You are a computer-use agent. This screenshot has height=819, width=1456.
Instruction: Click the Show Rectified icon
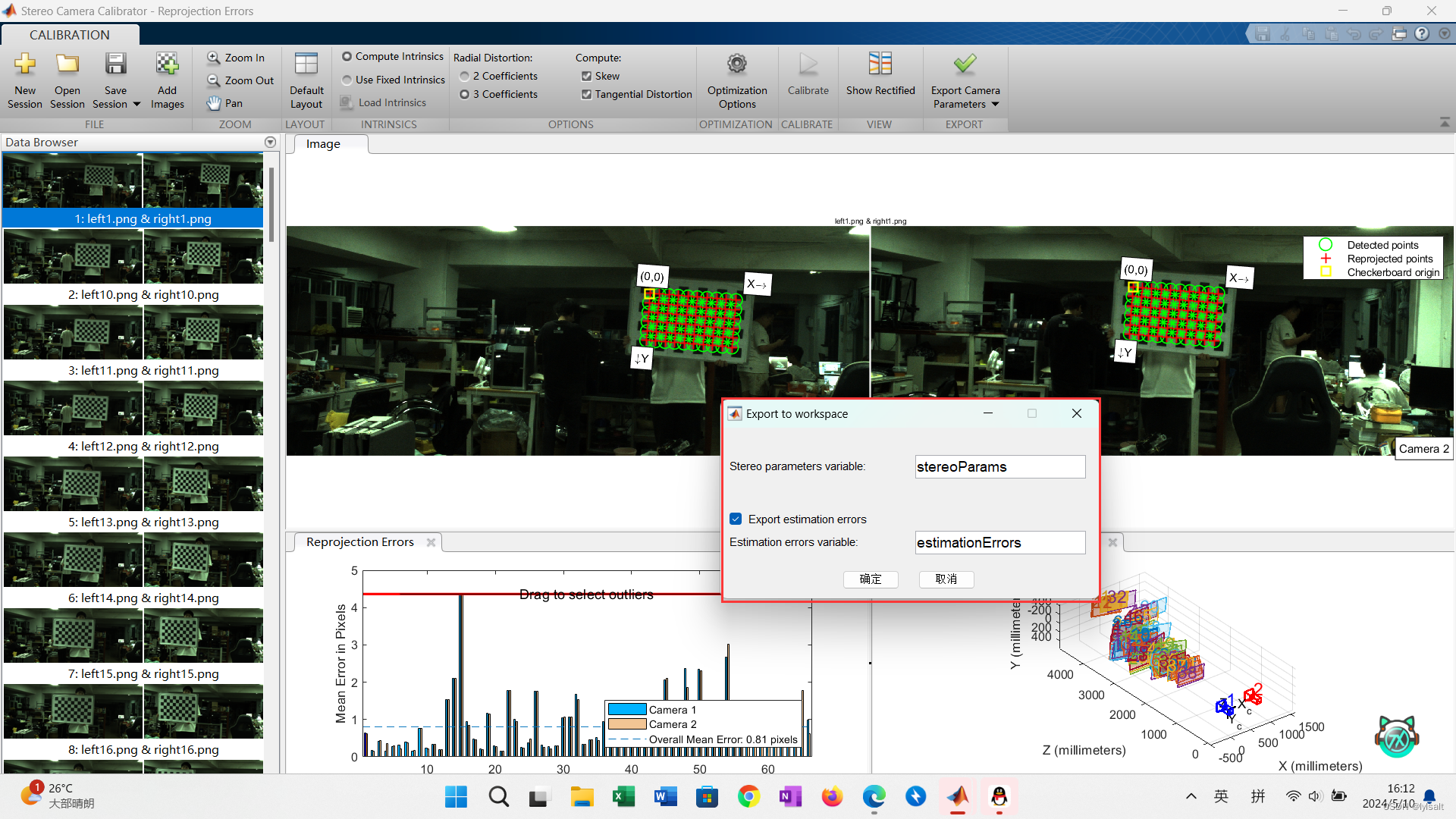tap(880, 65)
